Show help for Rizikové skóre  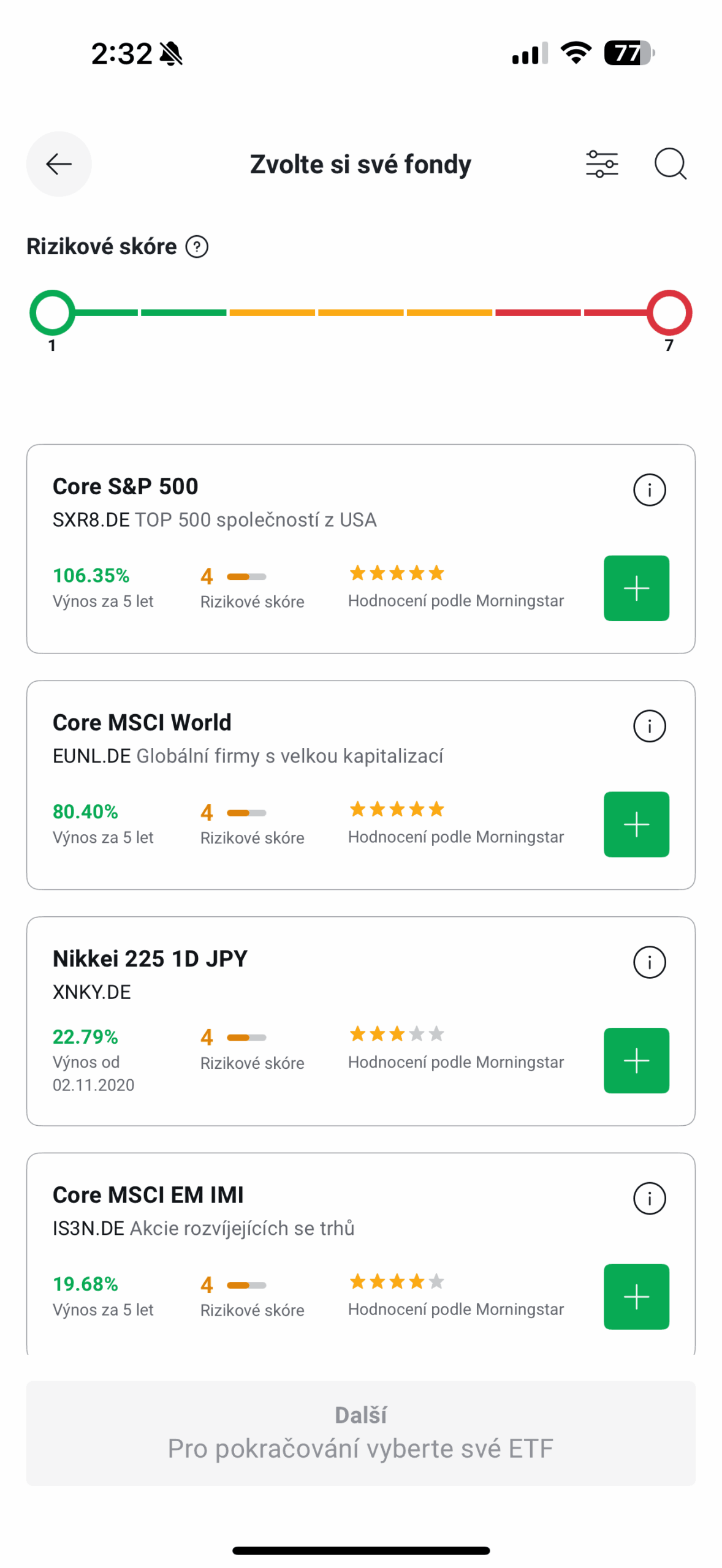coord(197,247)
